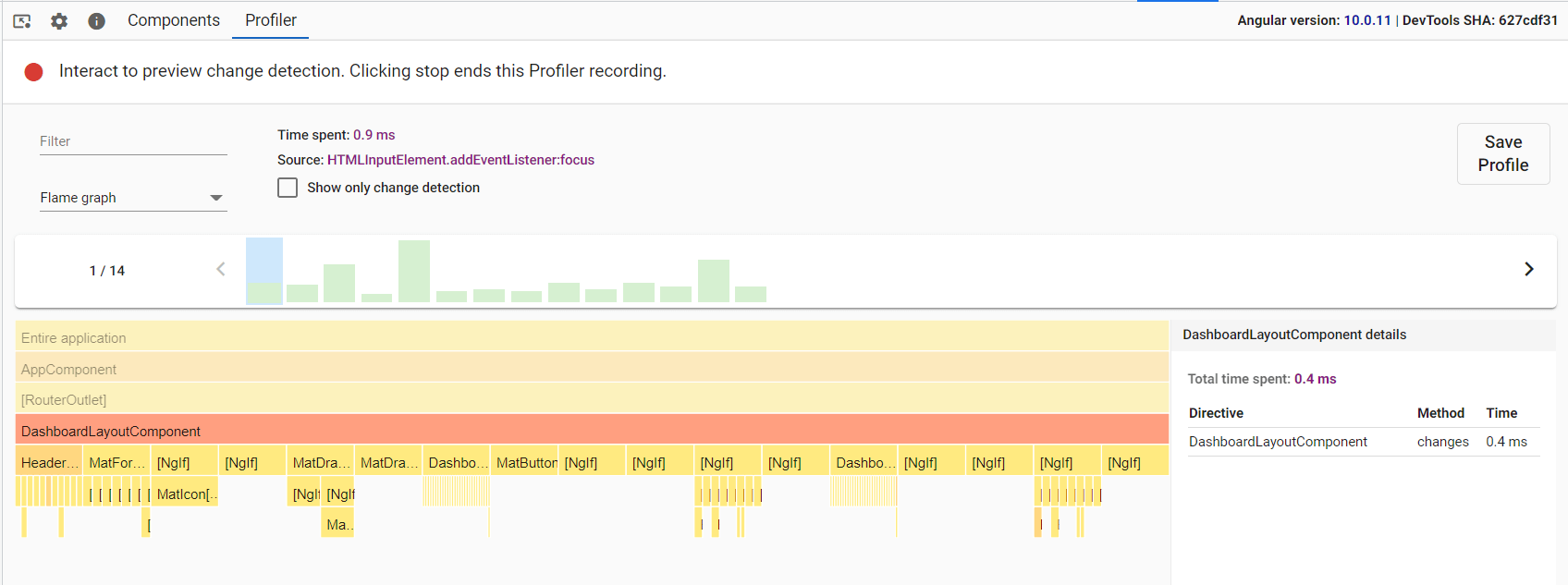Open DevTools settings gear icon

(59, 20)
